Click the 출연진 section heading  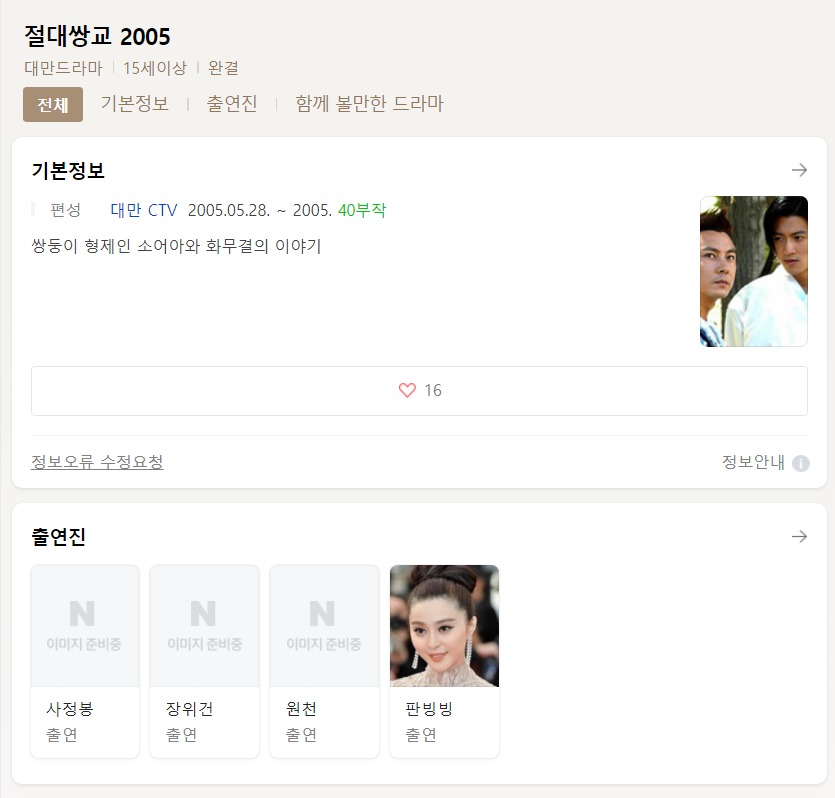point(59,537)
